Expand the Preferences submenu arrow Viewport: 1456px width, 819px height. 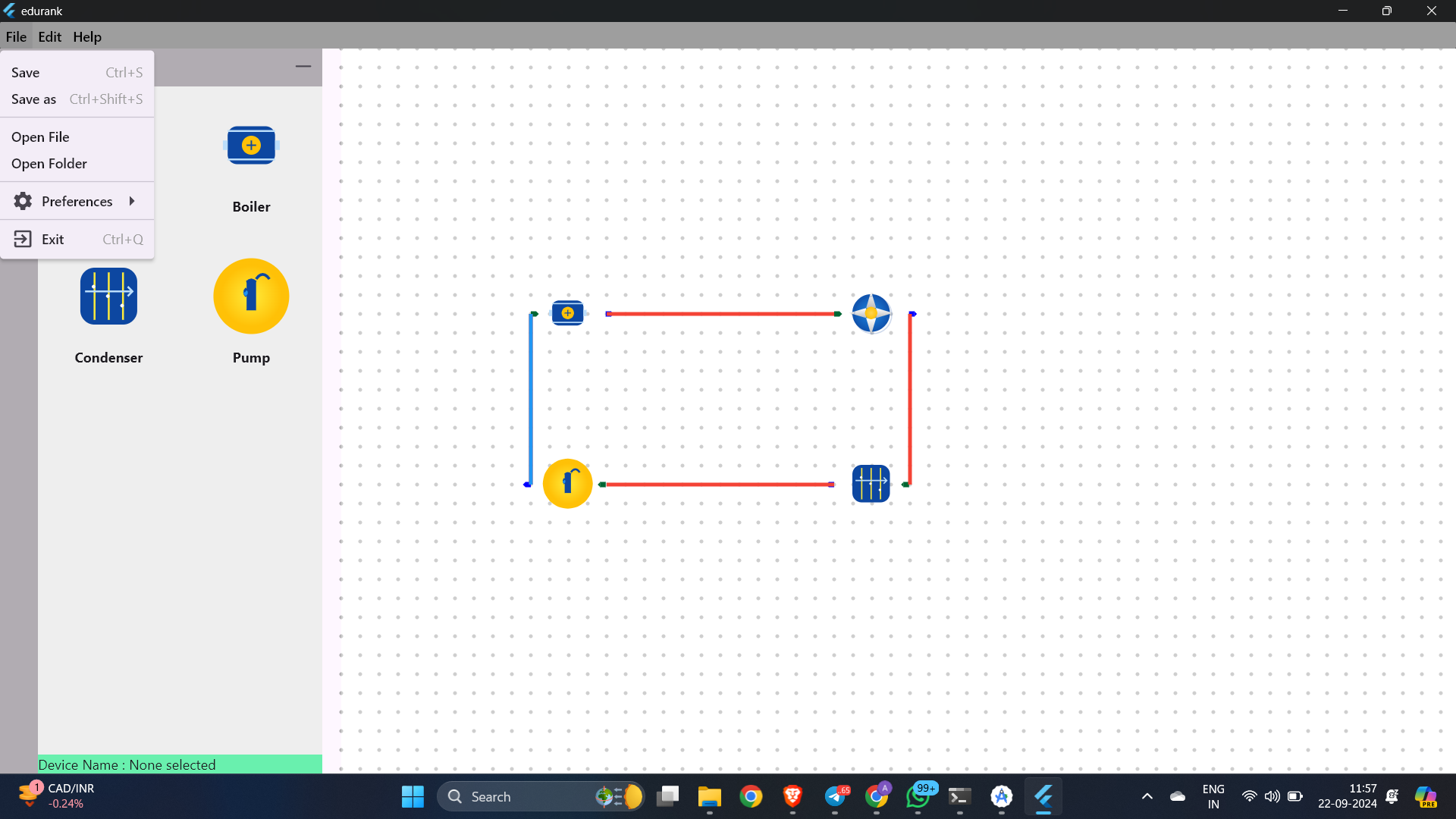click(x=132, y=201)
